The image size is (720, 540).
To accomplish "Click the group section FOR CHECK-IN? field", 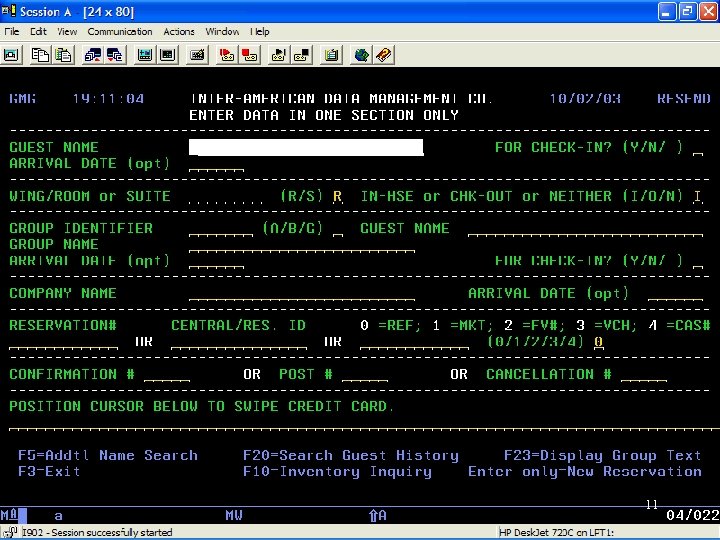I will tap(698, 261).
